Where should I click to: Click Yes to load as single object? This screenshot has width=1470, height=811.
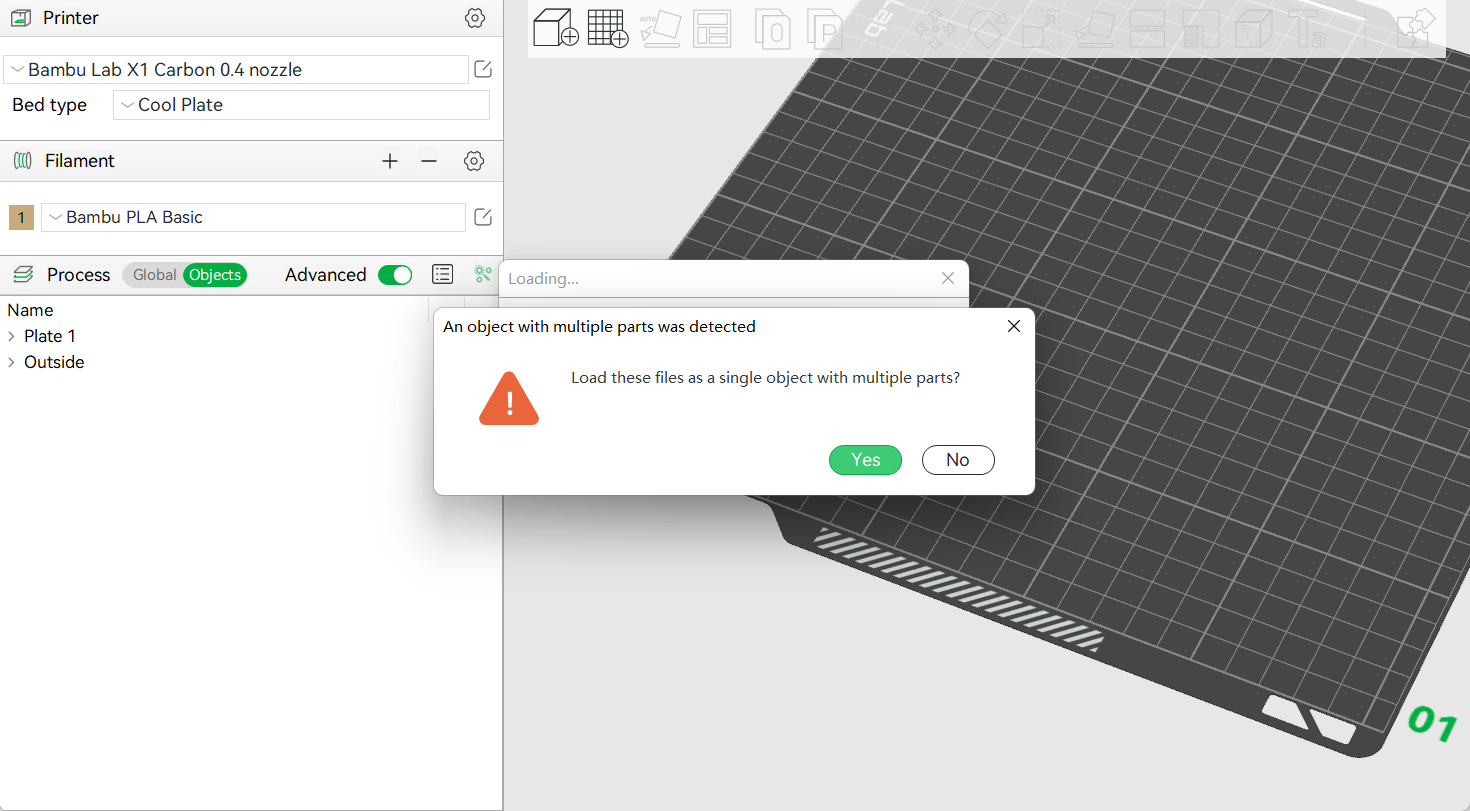coord(865,459)
